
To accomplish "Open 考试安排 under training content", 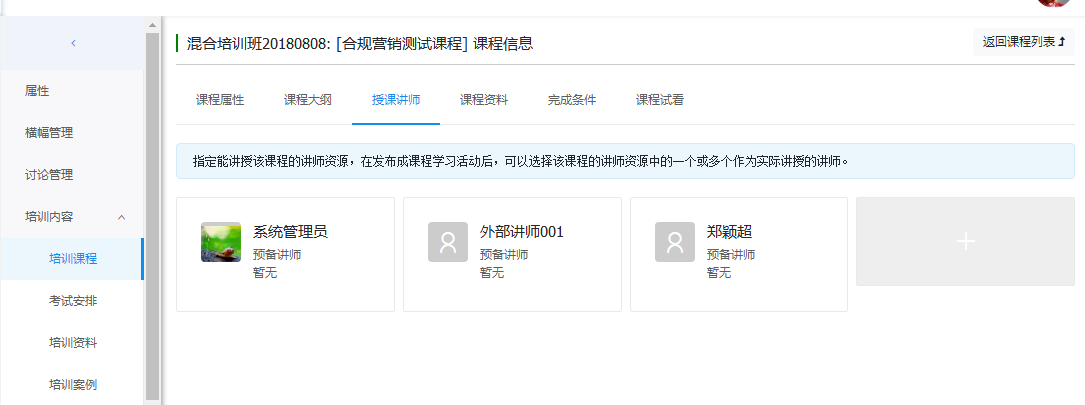I will coord(73,301).
